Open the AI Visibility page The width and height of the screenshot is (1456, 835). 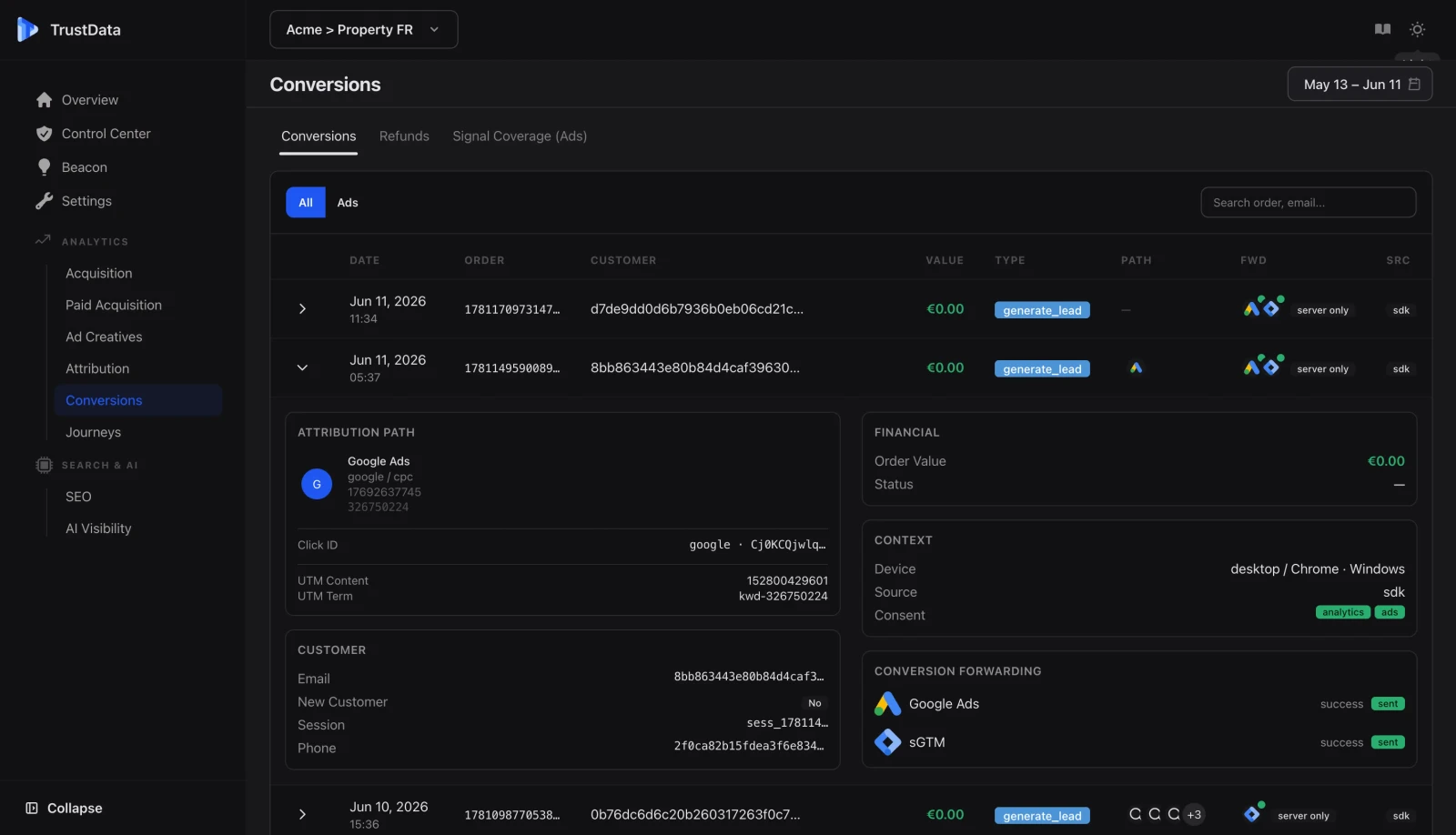click(98, 529)
